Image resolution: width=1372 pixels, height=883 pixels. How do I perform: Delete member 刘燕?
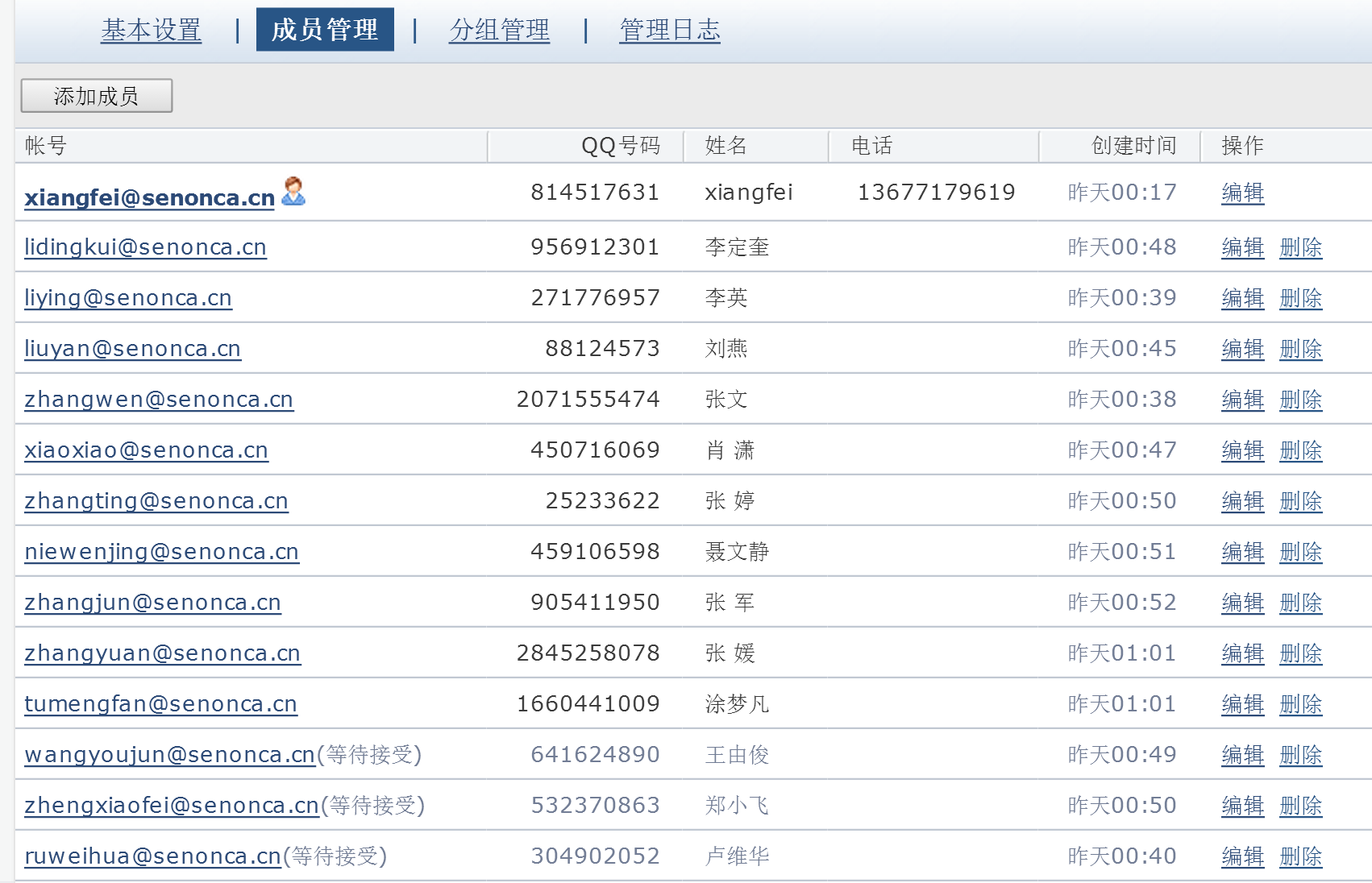pyautogui.click(x=1301, y=349)
